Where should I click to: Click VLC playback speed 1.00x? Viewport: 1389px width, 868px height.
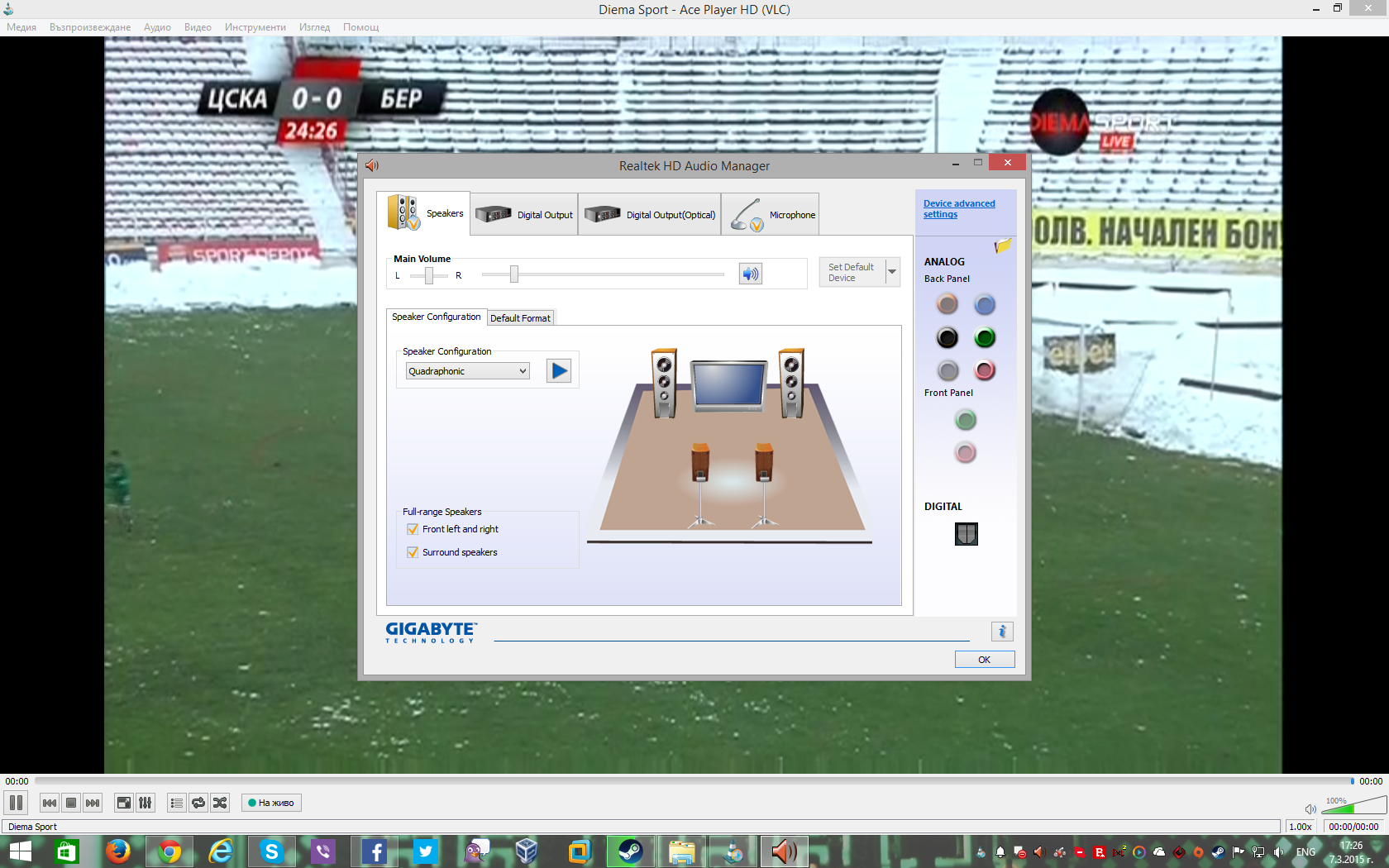[x=1301, y=827]
